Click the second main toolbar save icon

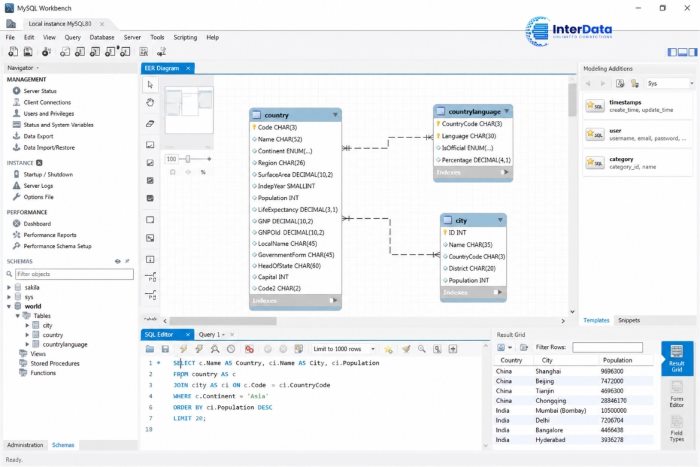point(28,52)
